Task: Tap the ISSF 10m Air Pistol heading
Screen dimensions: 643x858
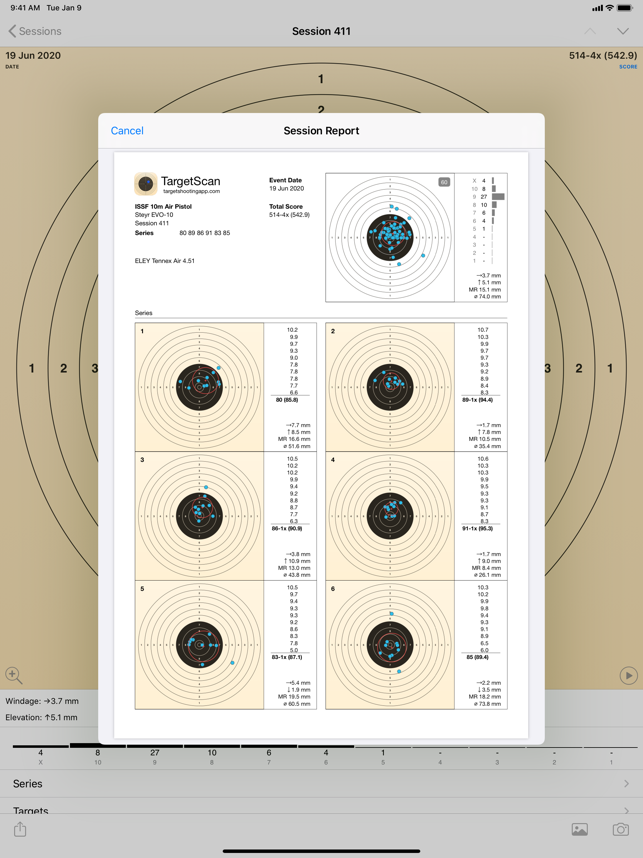Action: pos(163,206)
